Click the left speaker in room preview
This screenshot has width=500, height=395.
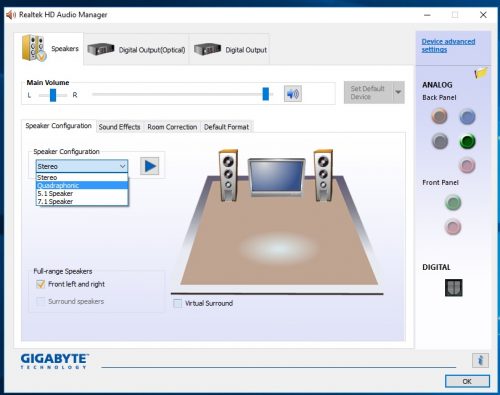[228, 175]
